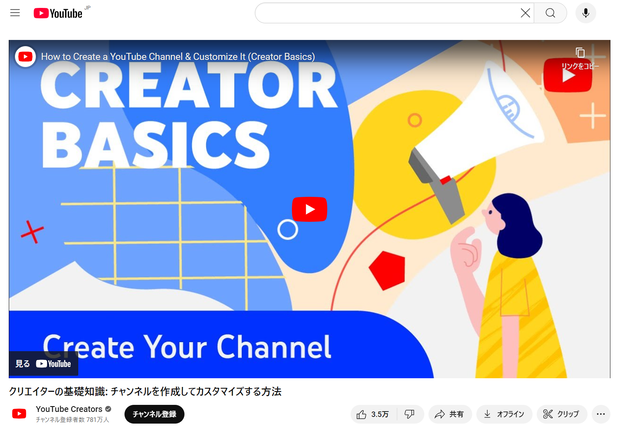Click 見る YouTube watch button

tap(43, 364)
